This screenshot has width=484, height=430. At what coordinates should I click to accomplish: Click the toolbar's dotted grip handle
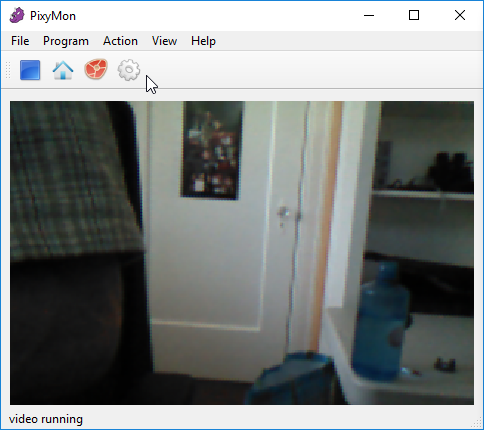[x=8, y=70]
